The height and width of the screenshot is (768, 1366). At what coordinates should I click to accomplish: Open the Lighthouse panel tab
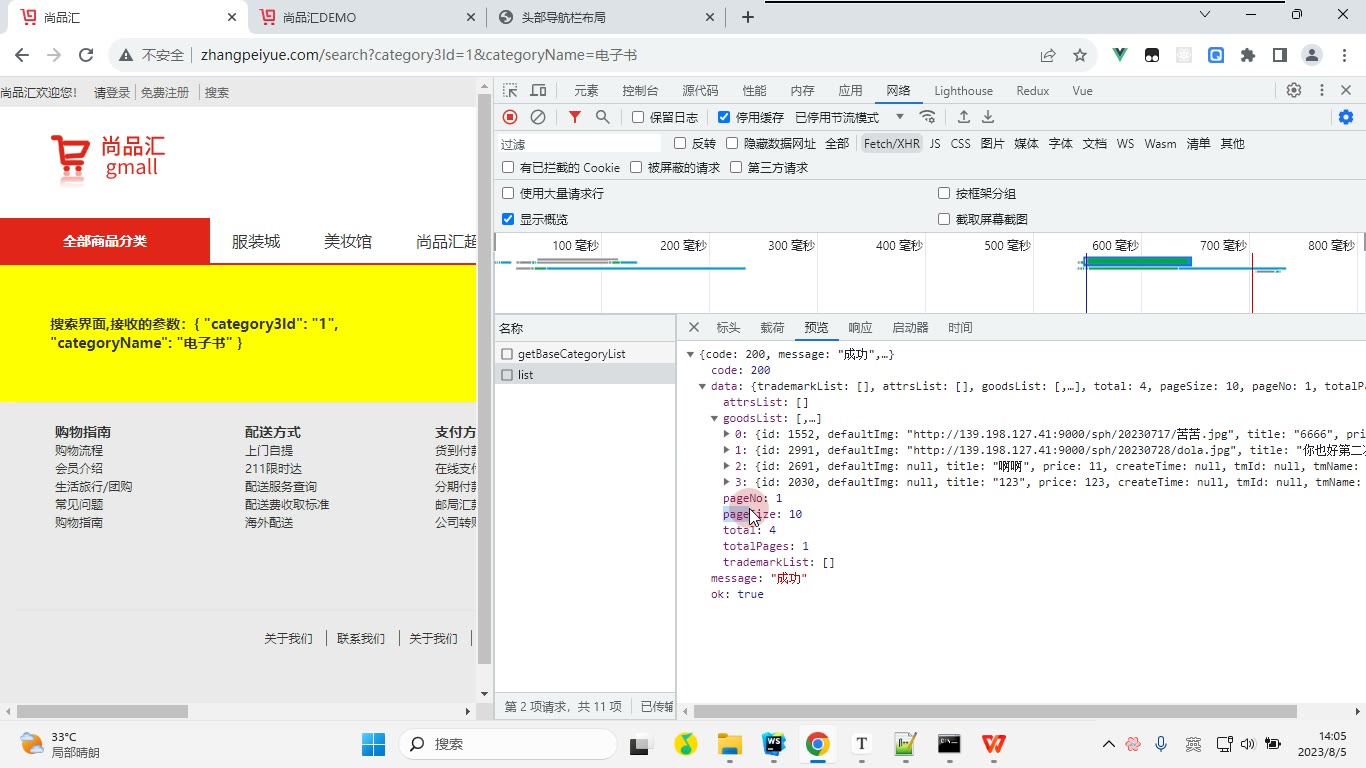[x=963, y=90]
